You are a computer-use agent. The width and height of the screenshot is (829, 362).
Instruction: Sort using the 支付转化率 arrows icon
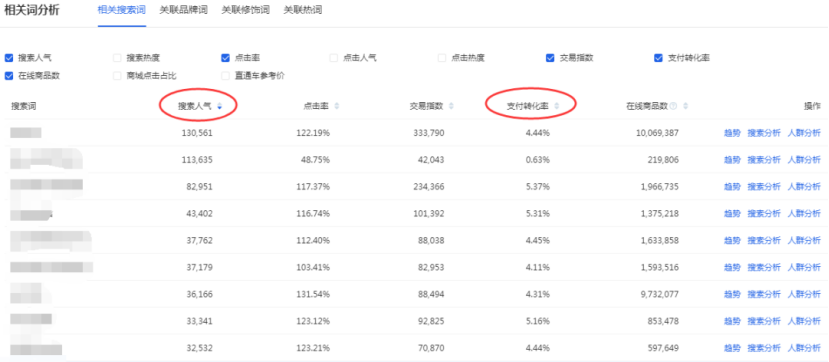pyautogui.click(x=557, y=106)
